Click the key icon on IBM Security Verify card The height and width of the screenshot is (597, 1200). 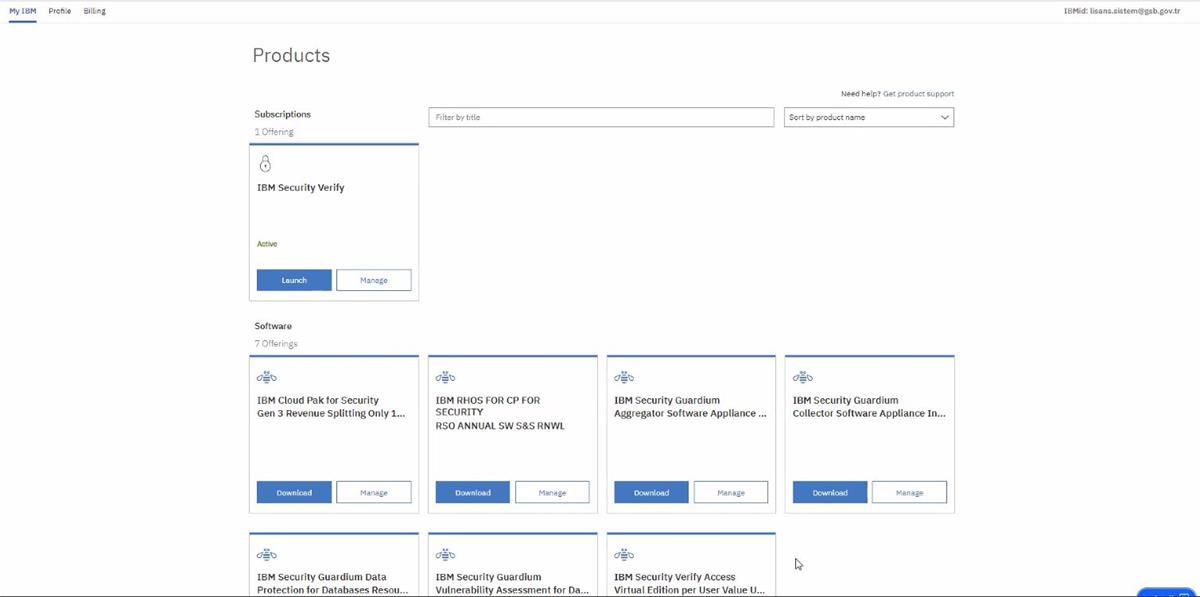pos(265,162)
